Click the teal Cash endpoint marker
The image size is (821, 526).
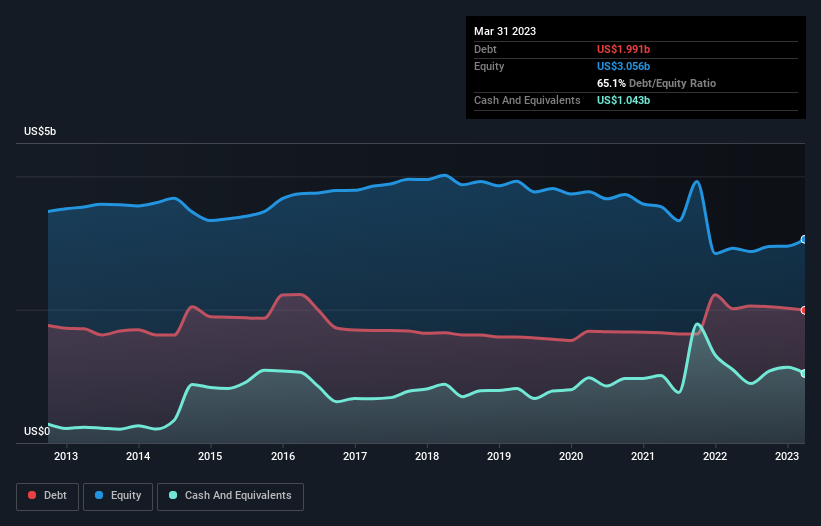[x=804, y=373]
